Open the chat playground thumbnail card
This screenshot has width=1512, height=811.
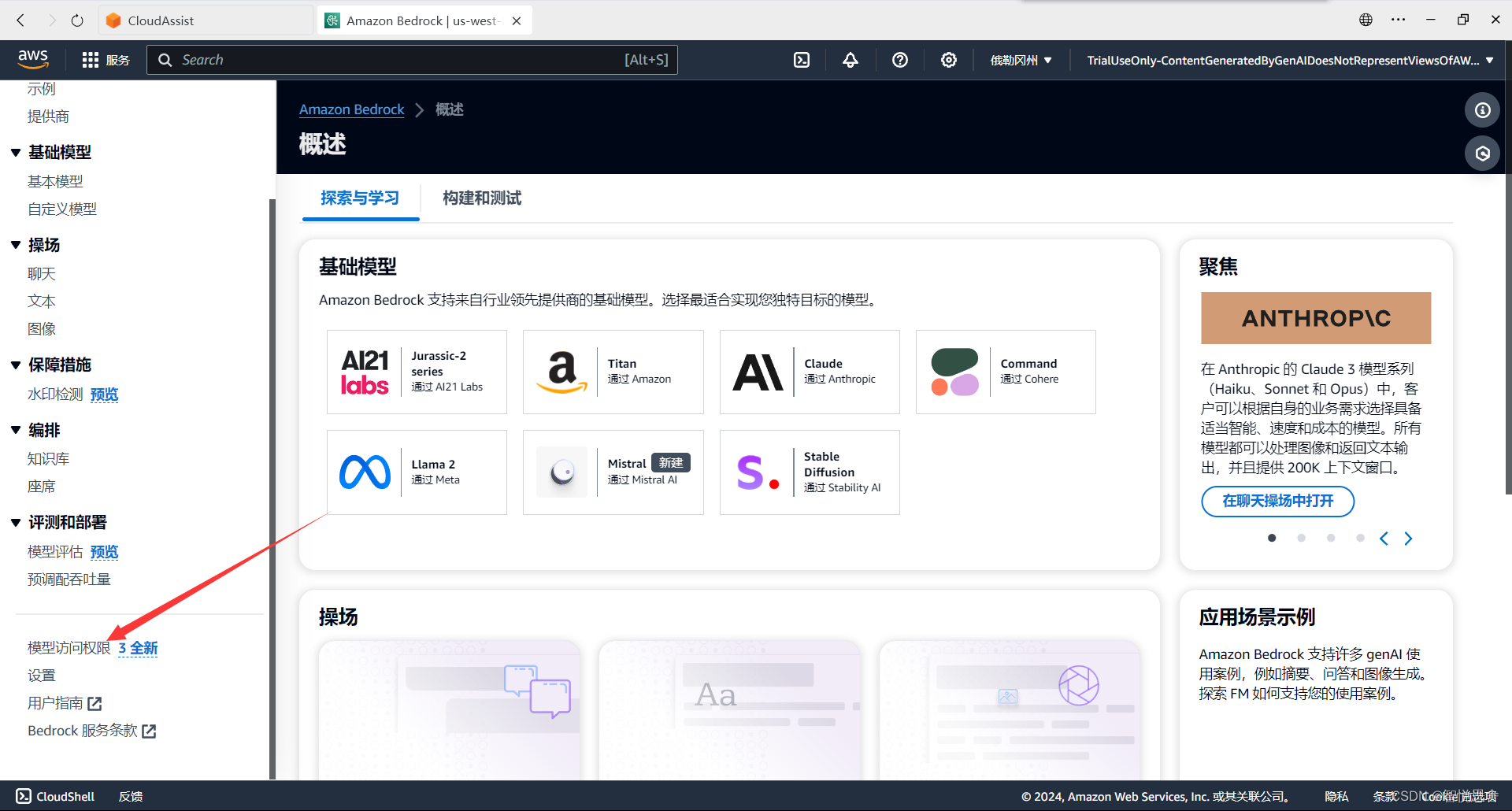pyautogui.click(x=450, y=710)
